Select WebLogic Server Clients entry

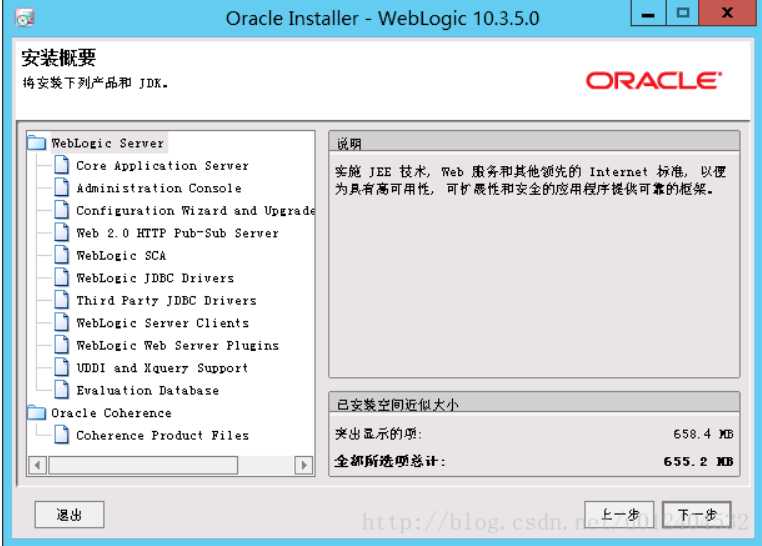pyautogui.click(x=162, y=323)
